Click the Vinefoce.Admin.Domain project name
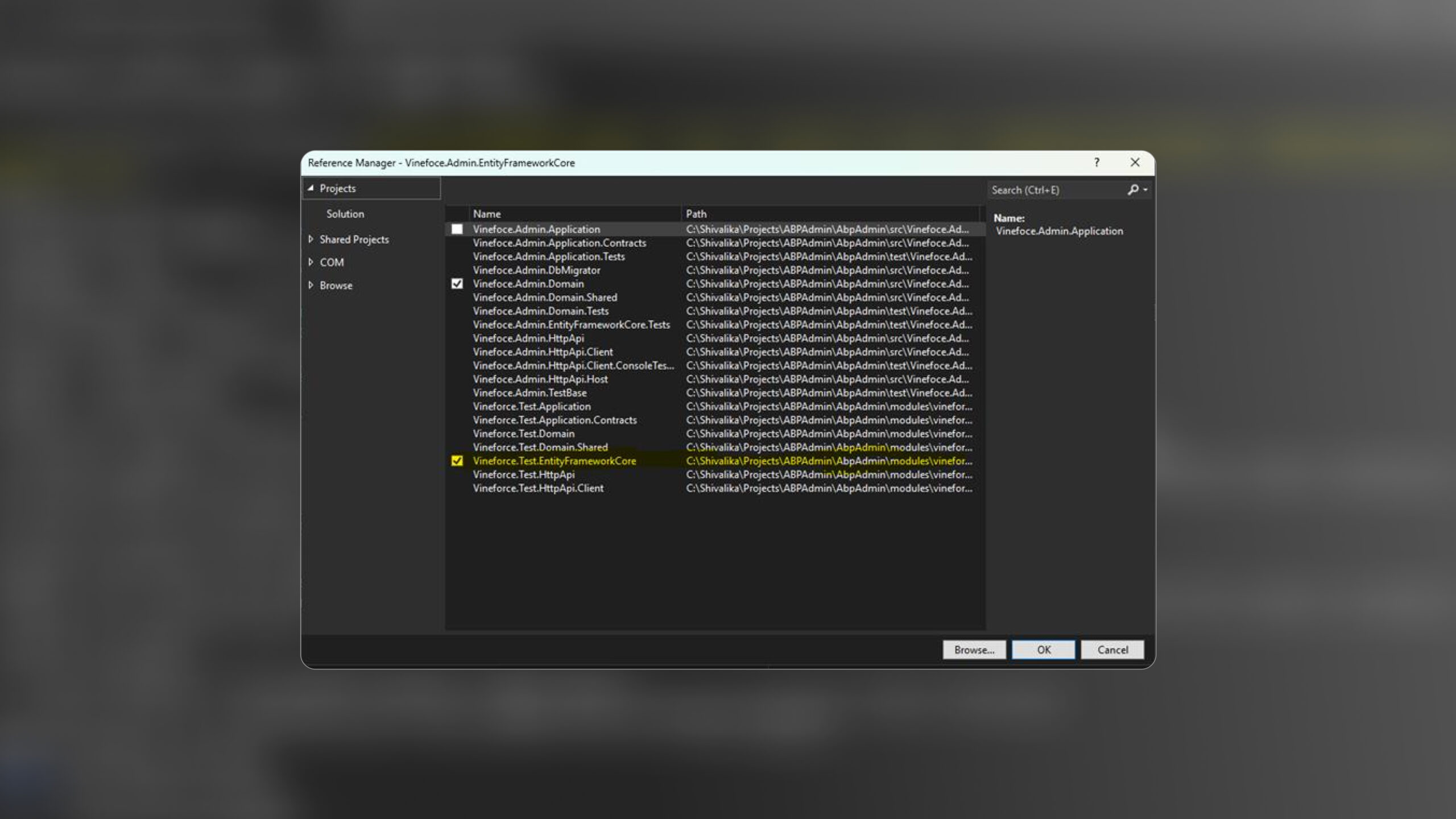Screen dimensions: 1456x819 click(528, 284)
